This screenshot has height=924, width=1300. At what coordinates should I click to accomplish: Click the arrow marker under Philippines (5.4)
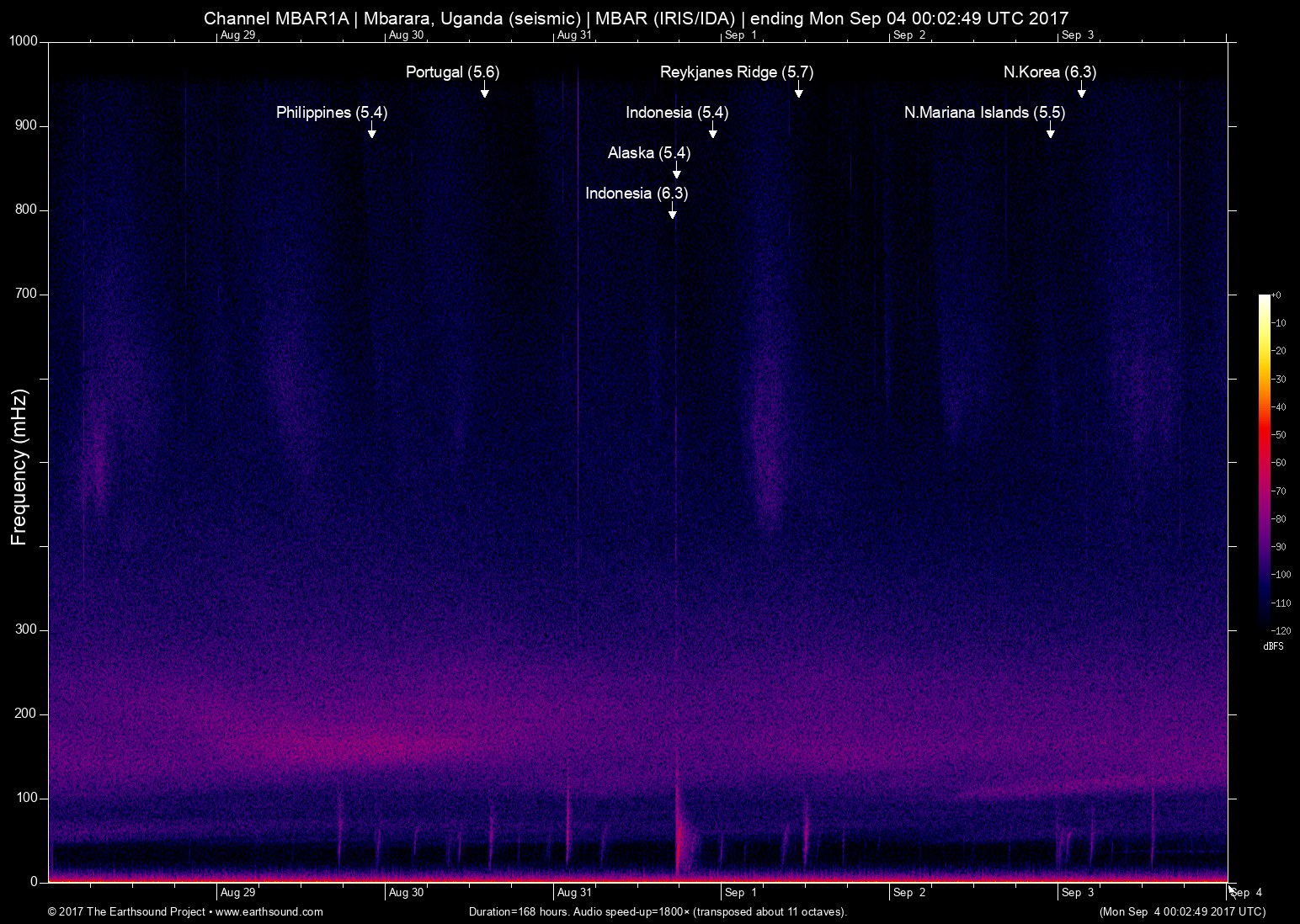[371, 131]
